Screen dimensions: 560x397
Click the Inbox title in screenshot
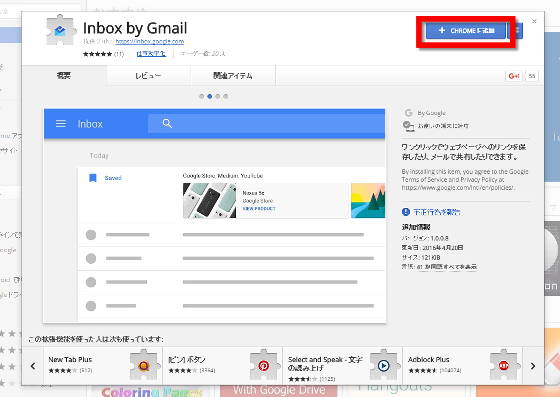pyautogui.click(x=90, y=124)
